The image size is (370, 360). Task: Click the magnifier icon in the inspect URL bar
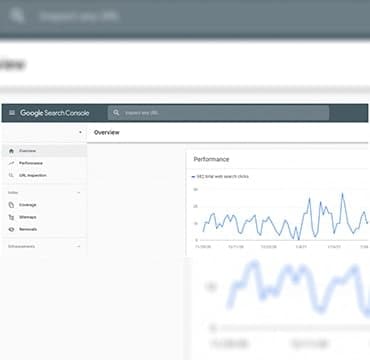pyautogui.click(x=116, y=113)
